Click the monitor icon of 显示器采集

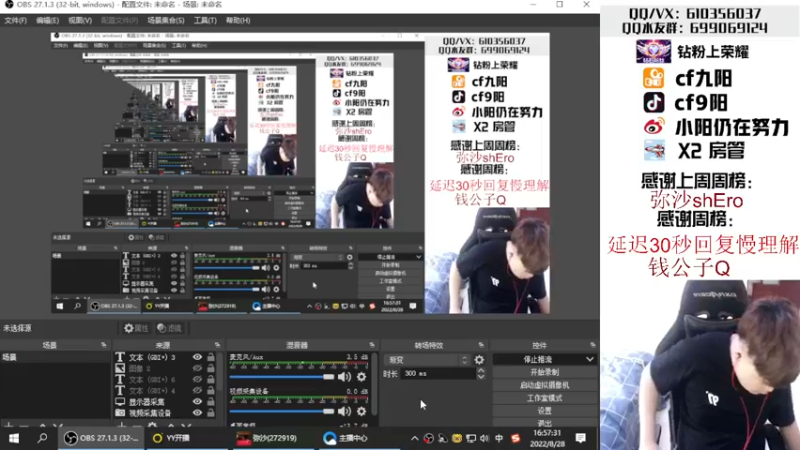120,402
